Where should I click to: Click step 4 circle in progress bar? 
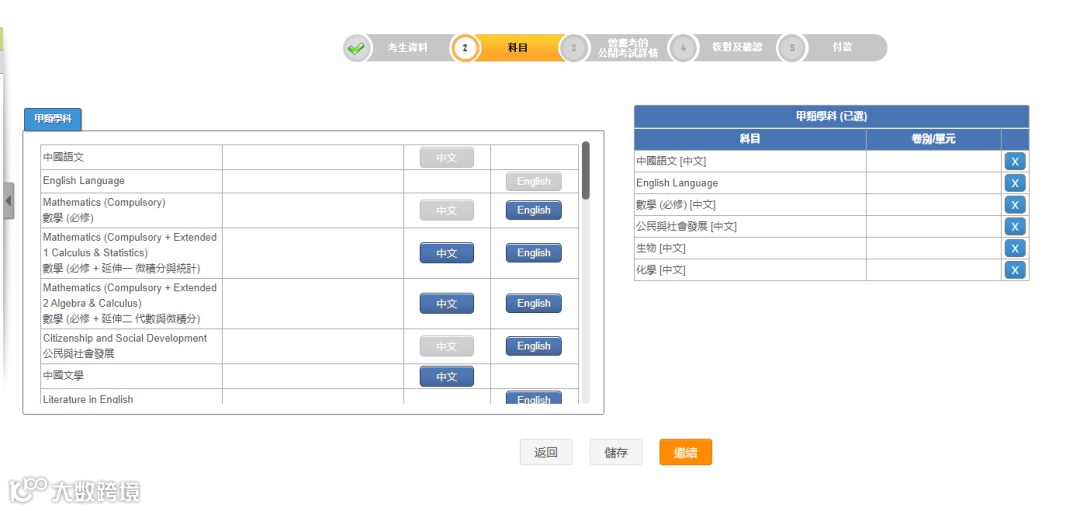click(x=683, y=48)
